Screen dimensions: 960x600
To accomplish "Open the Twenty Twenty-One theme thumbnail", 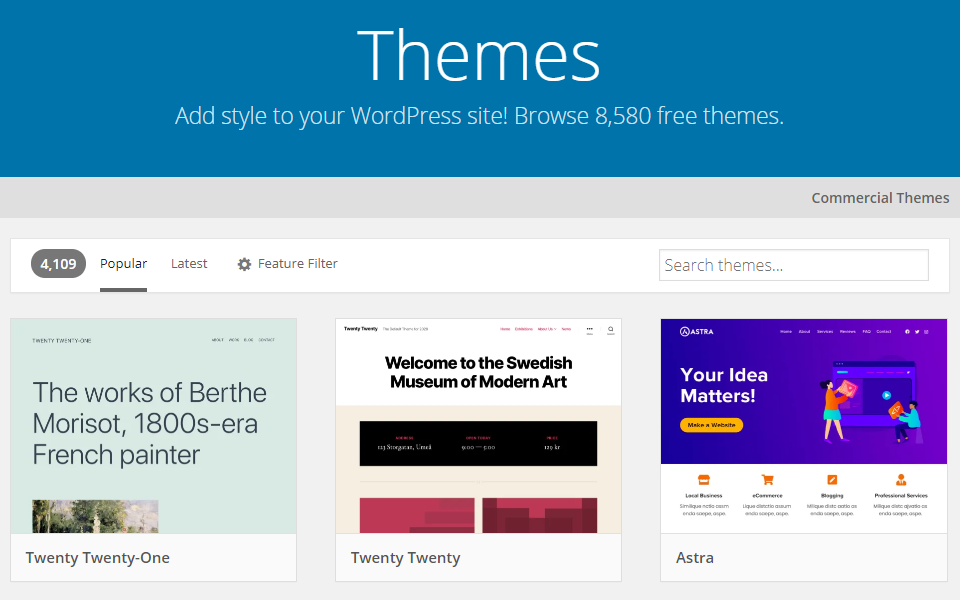I will pos(152,425).
